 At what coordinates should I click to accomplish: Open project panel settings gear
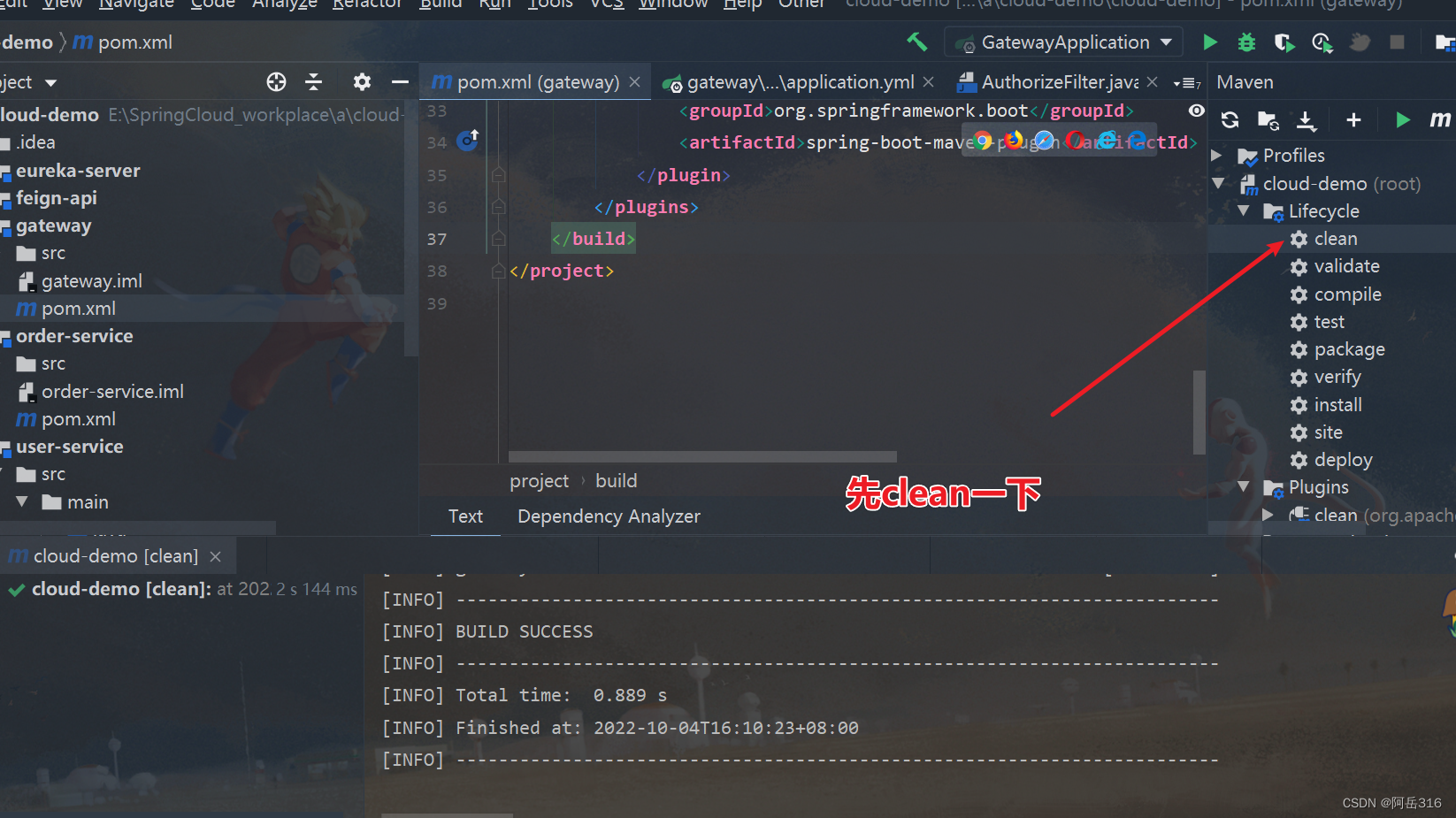point(362,82)
